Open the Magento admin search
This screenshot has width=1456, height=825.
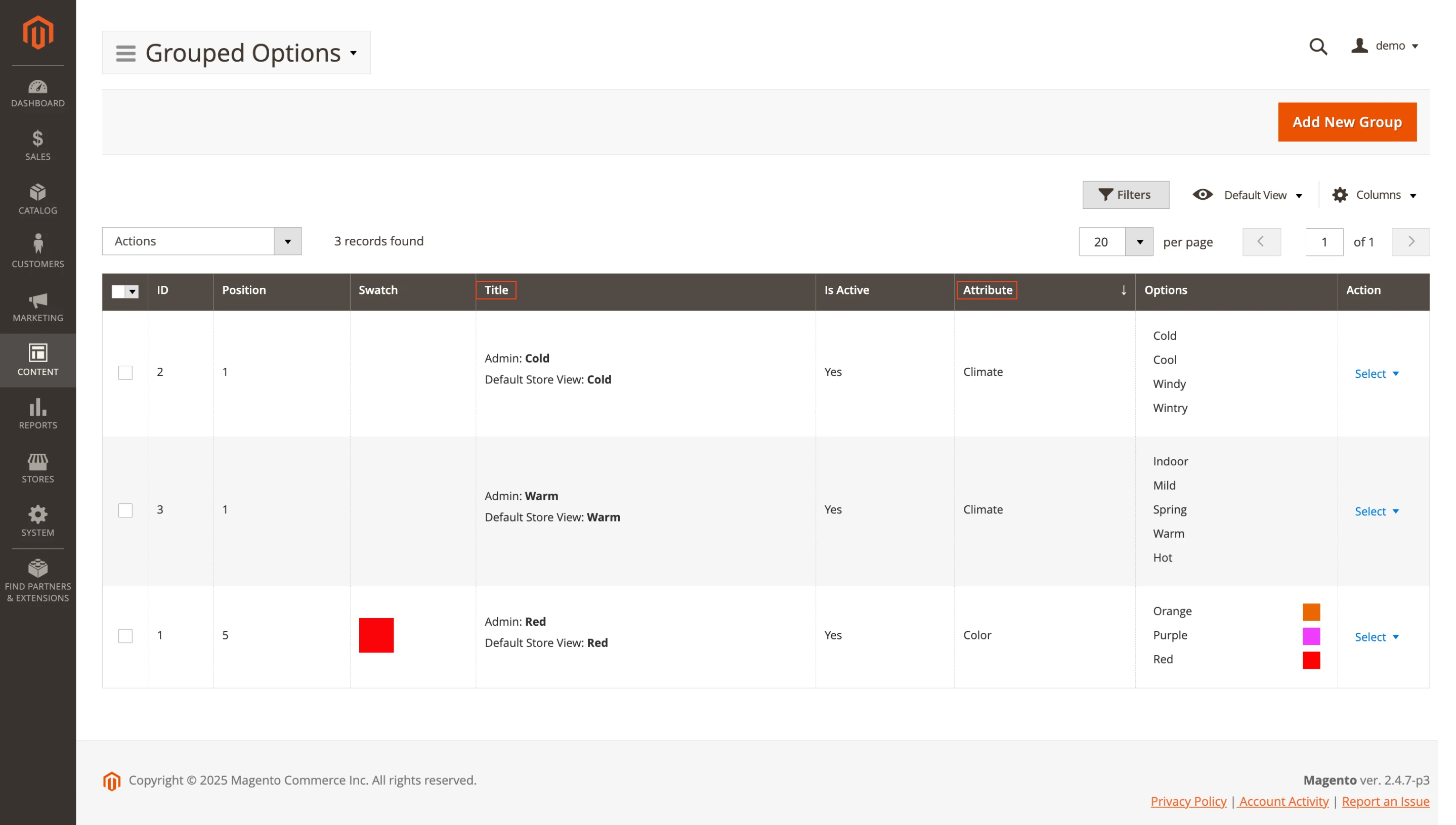[1317, 47]
